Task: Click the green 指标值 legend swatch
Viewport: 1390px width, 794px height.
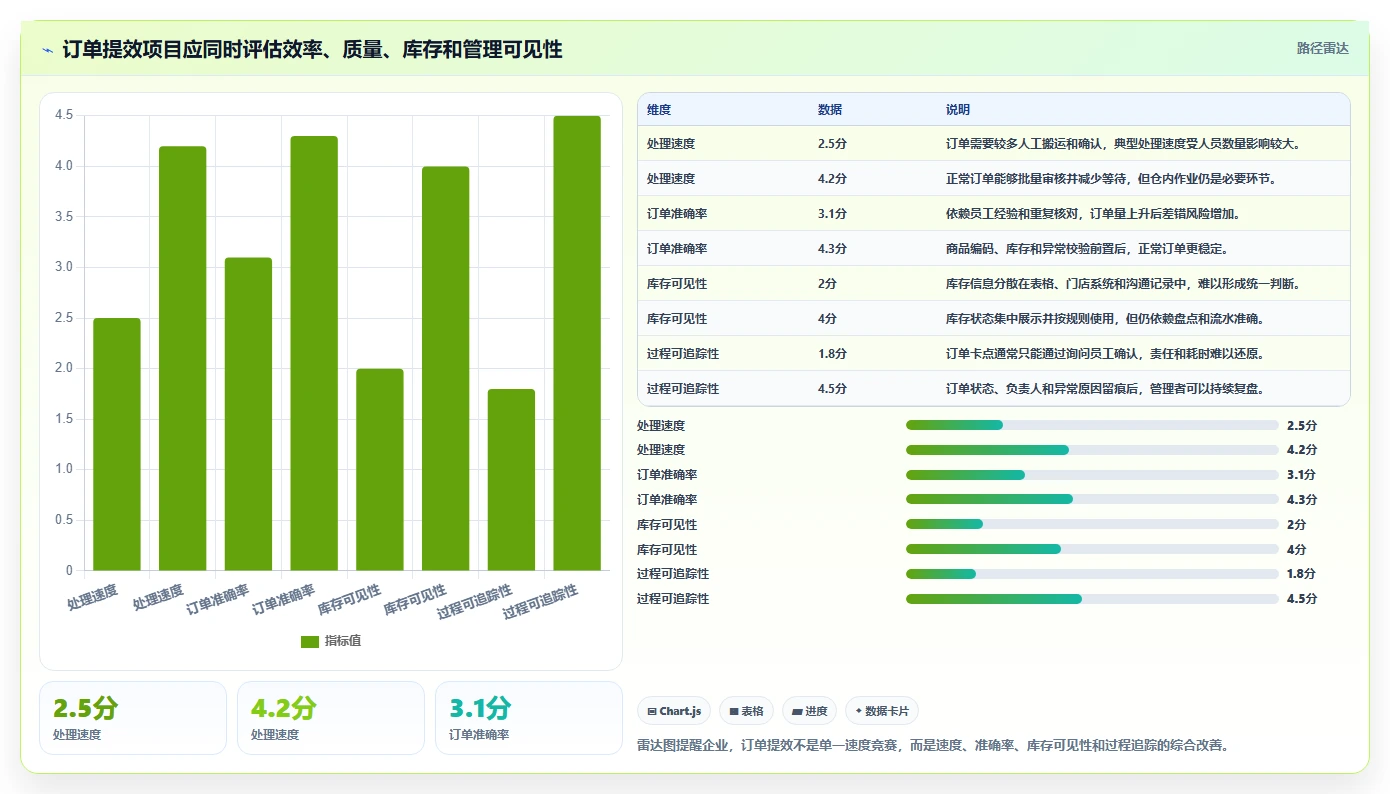Action: pyautogui.click(x=310, y=641)
